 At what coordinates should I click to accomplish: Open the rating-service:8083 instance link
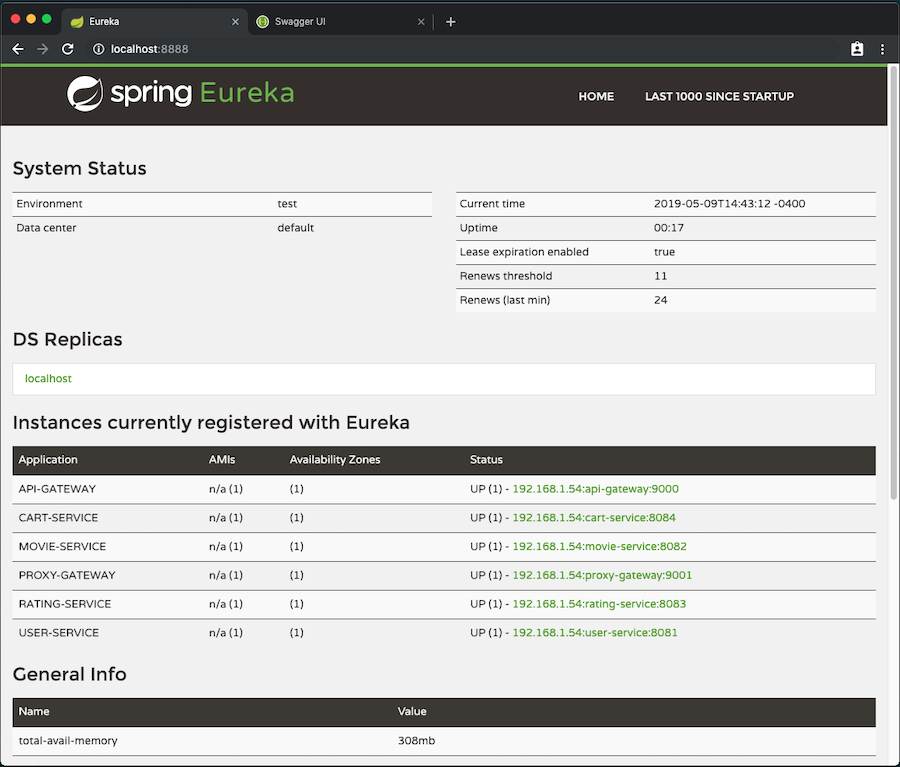(599, 604)
